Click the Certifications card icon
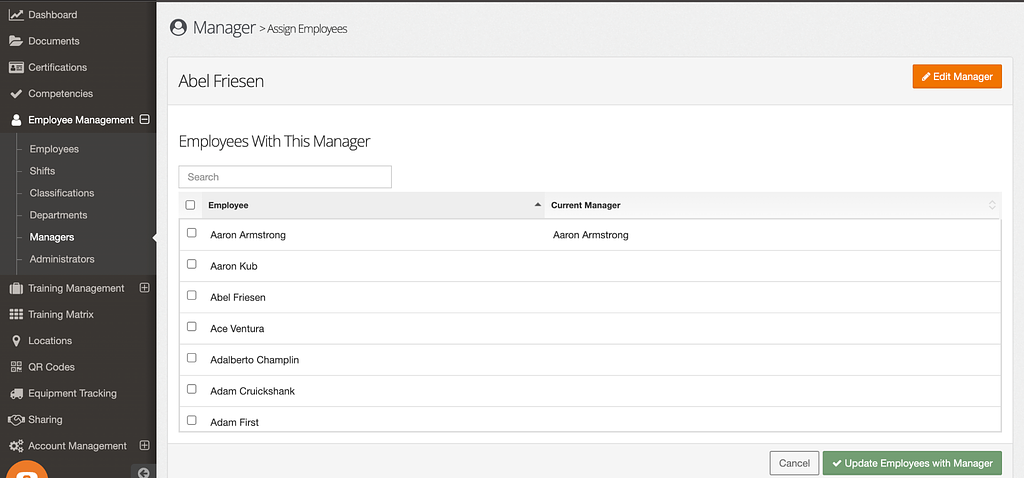The width and height of the screenshot is (1024, 478). (x=16, y=67)
